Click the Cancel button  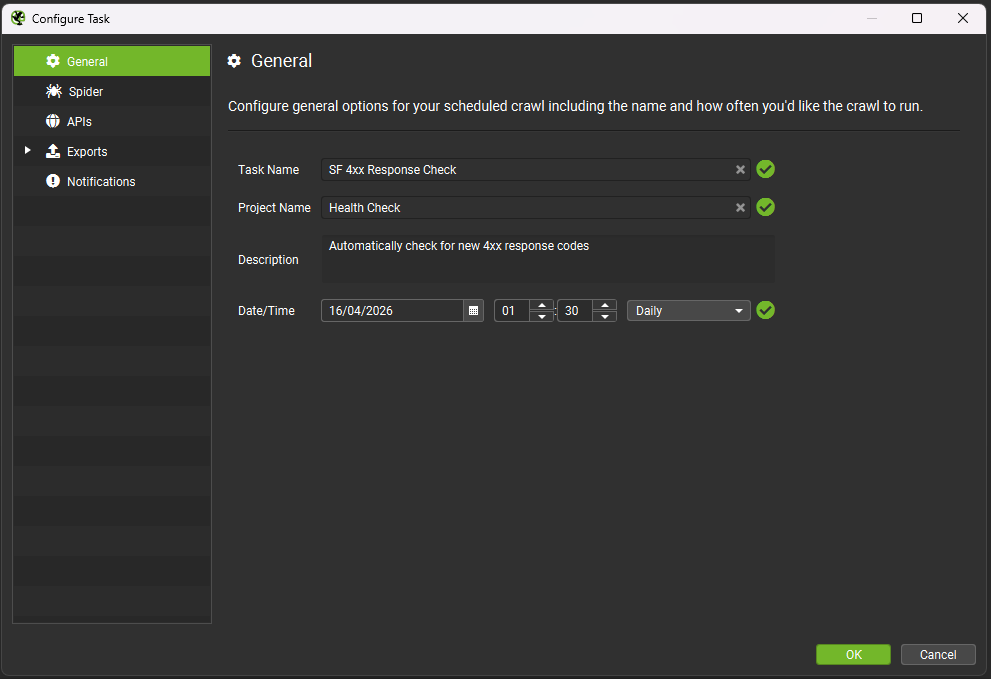[x=937, y=654]
